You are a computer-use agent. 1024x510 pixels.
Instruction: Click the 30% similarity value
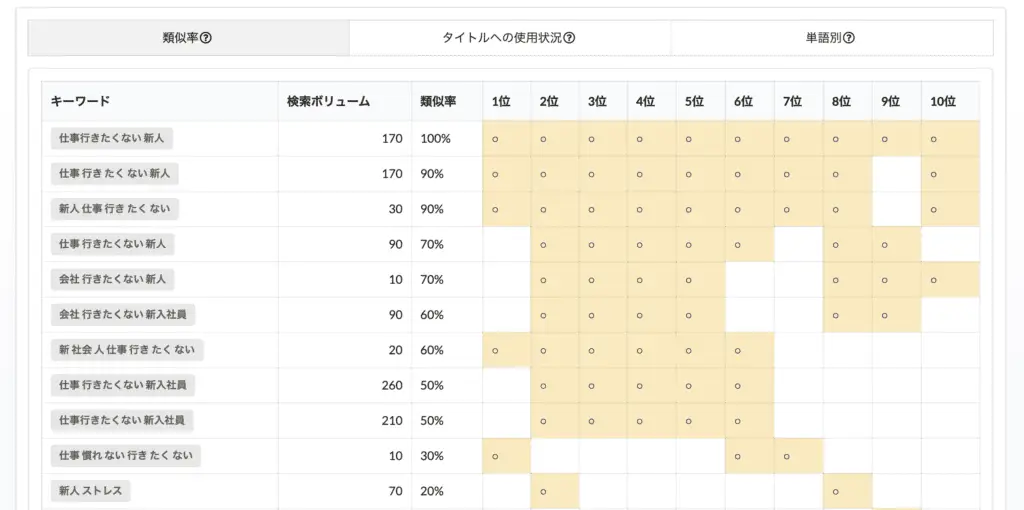tap(432, 456)
